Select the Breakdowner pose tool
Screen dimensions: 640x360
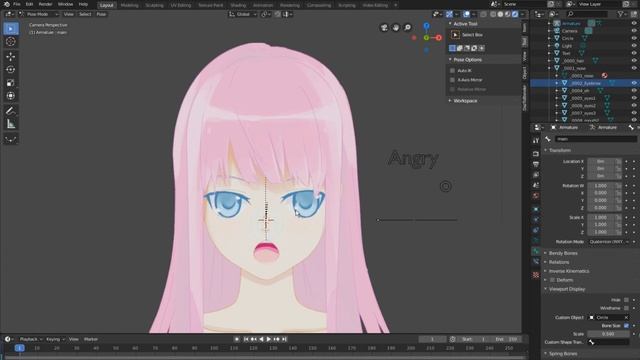[x=11, y=139]
